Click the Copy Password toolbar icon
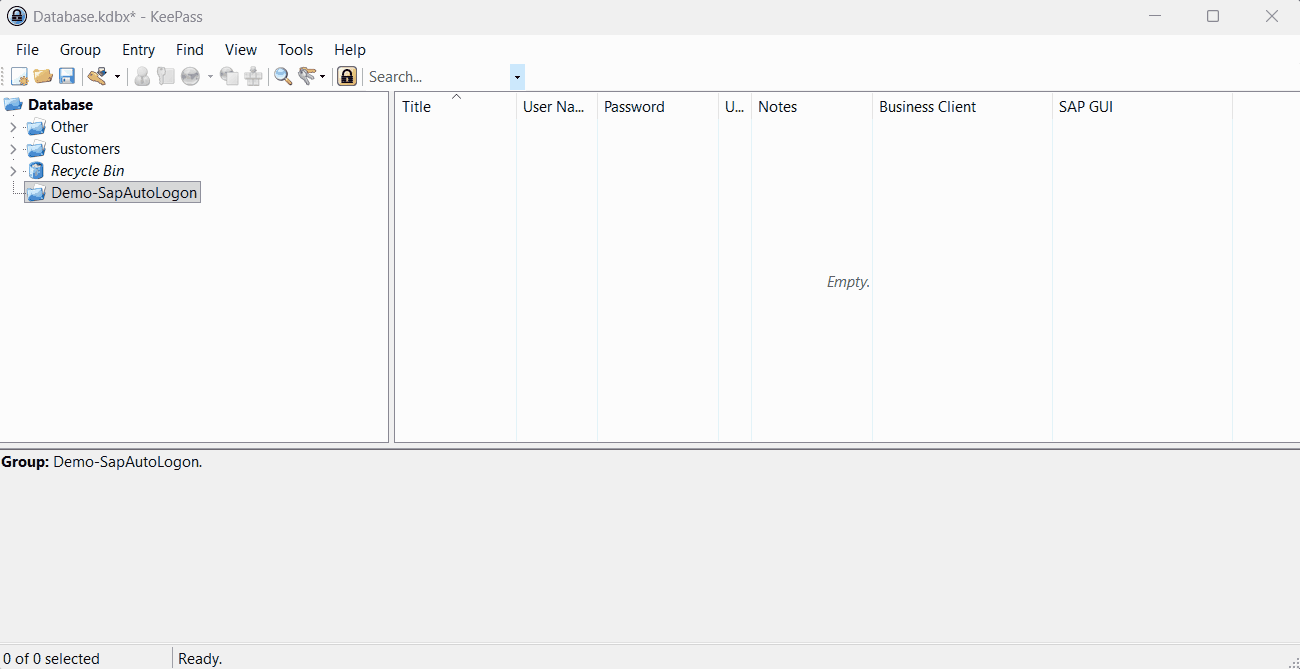This screenshot has width=1300, height=669. coord(166,76)
